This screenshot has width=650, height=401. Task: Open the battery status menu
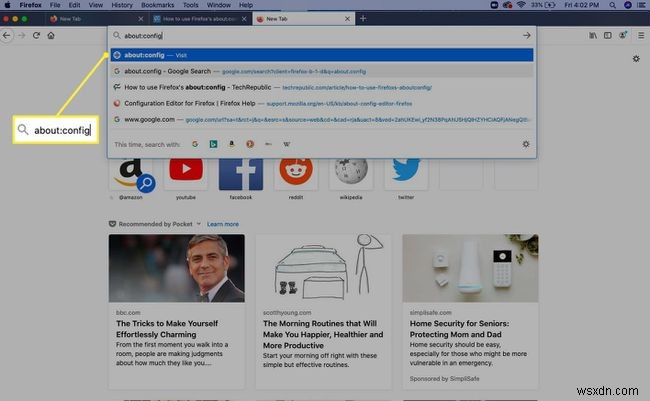[543, 5]
